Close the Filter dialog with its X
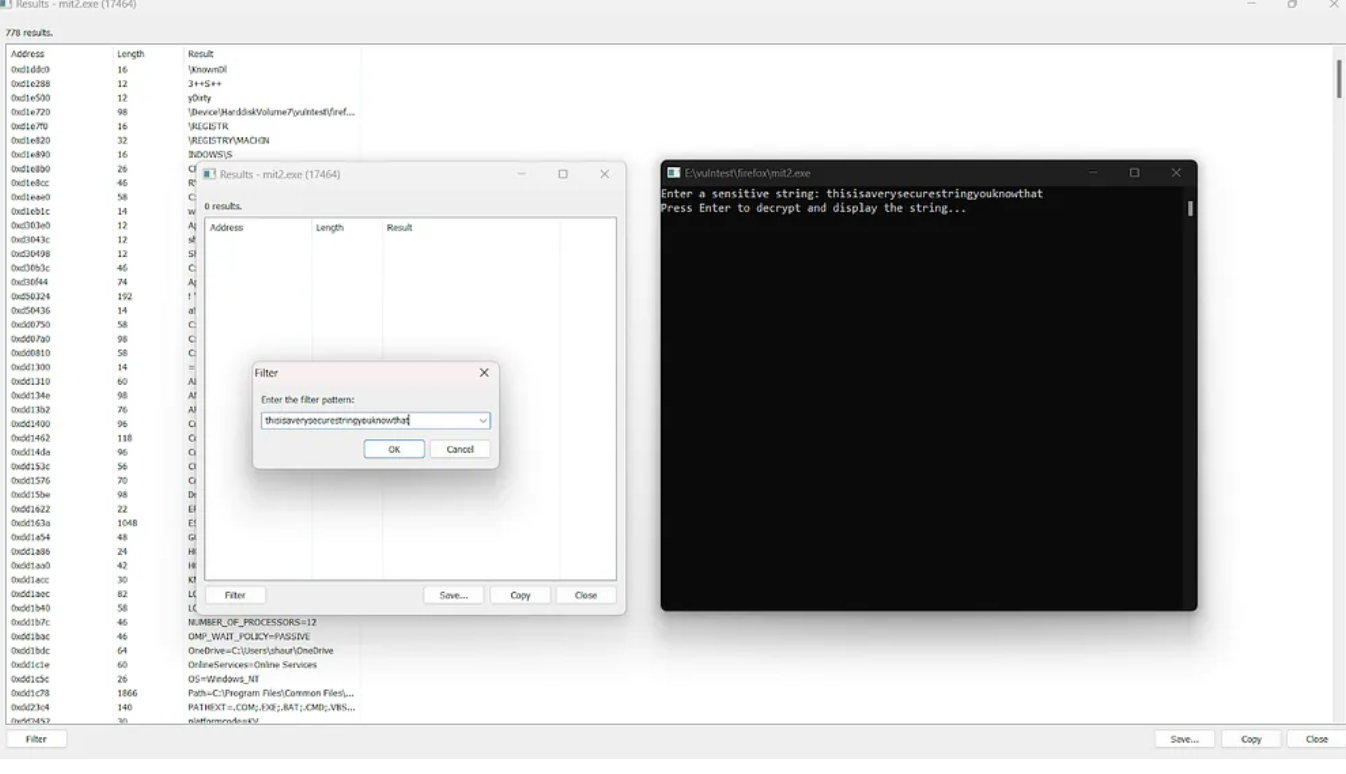The height and width of the screenshot is (774, 1346). click(484, 372)
